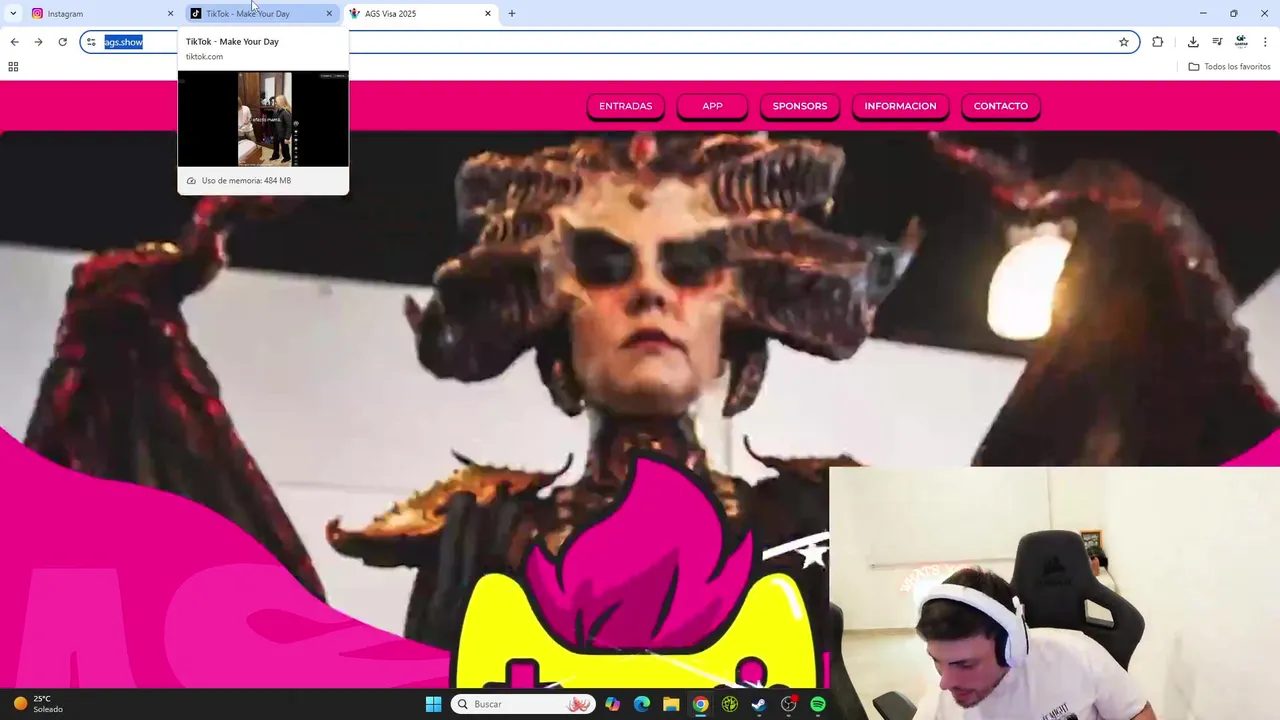Click the Buscar taskbar search box
The width and height of the screenshot is (1280, 720).
523,704
